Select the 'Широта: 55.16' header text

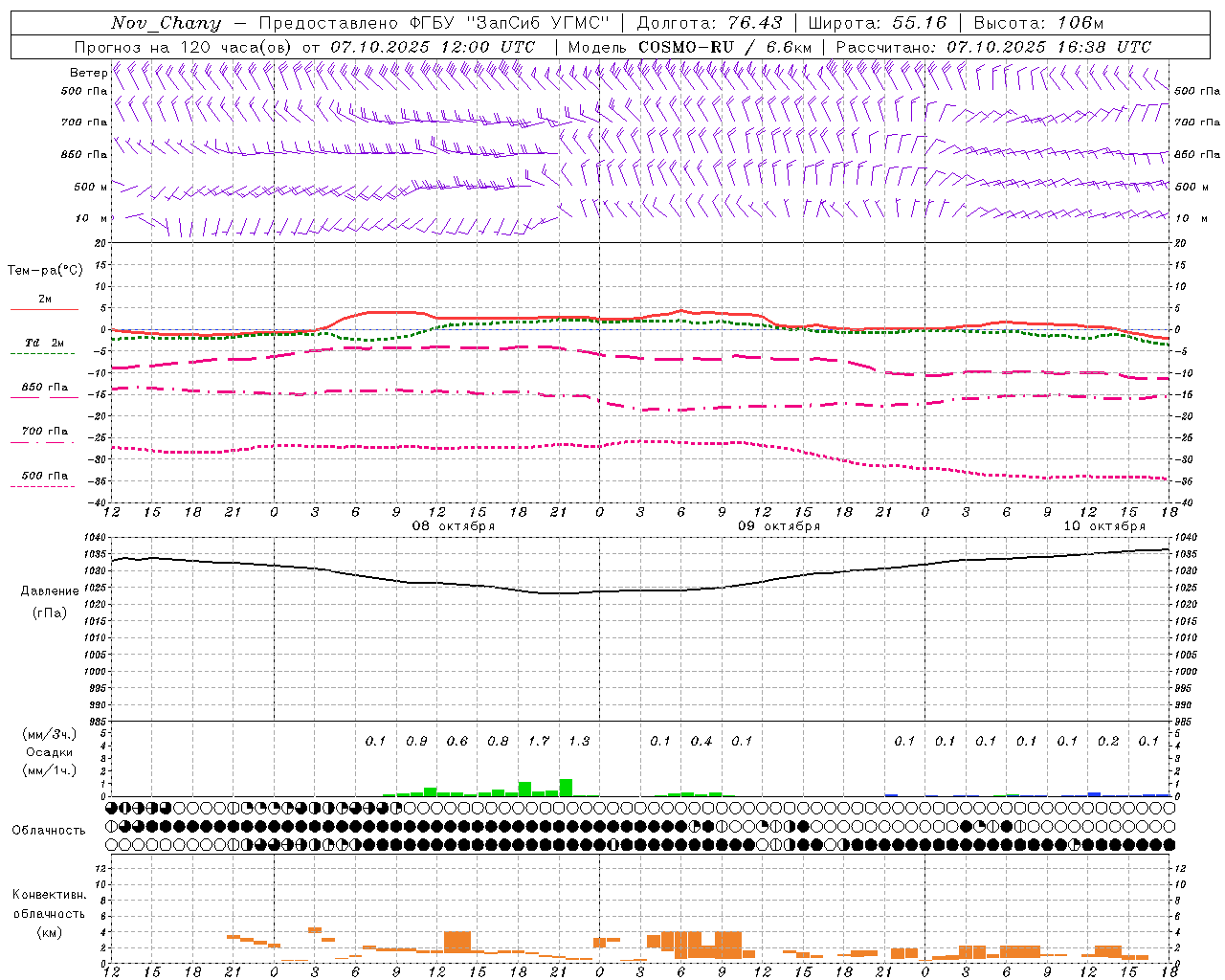tap(878, 23)
